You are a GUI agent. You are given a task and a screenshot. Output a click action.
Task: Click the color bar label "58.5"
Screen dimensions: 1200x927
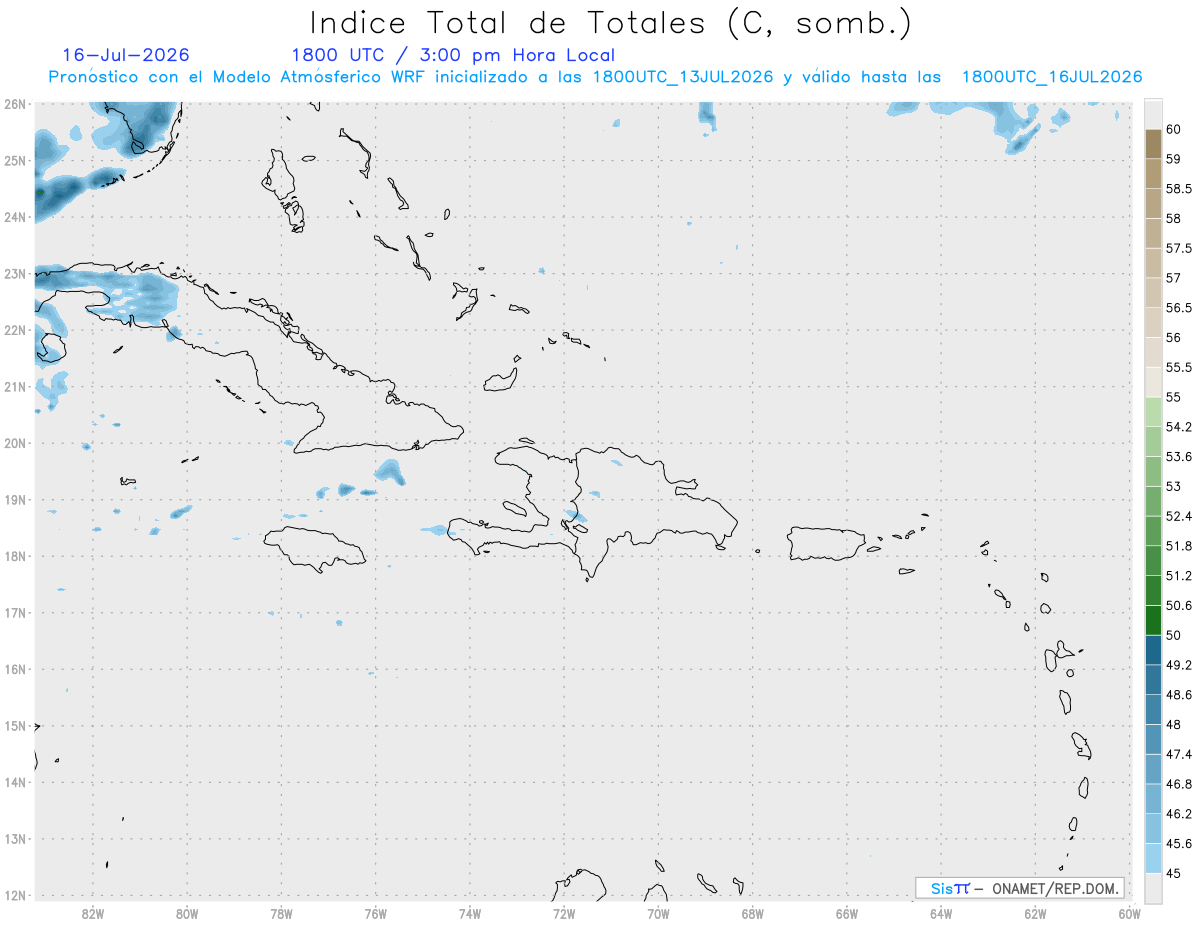pyautogui.click(x=1179, y=189)
